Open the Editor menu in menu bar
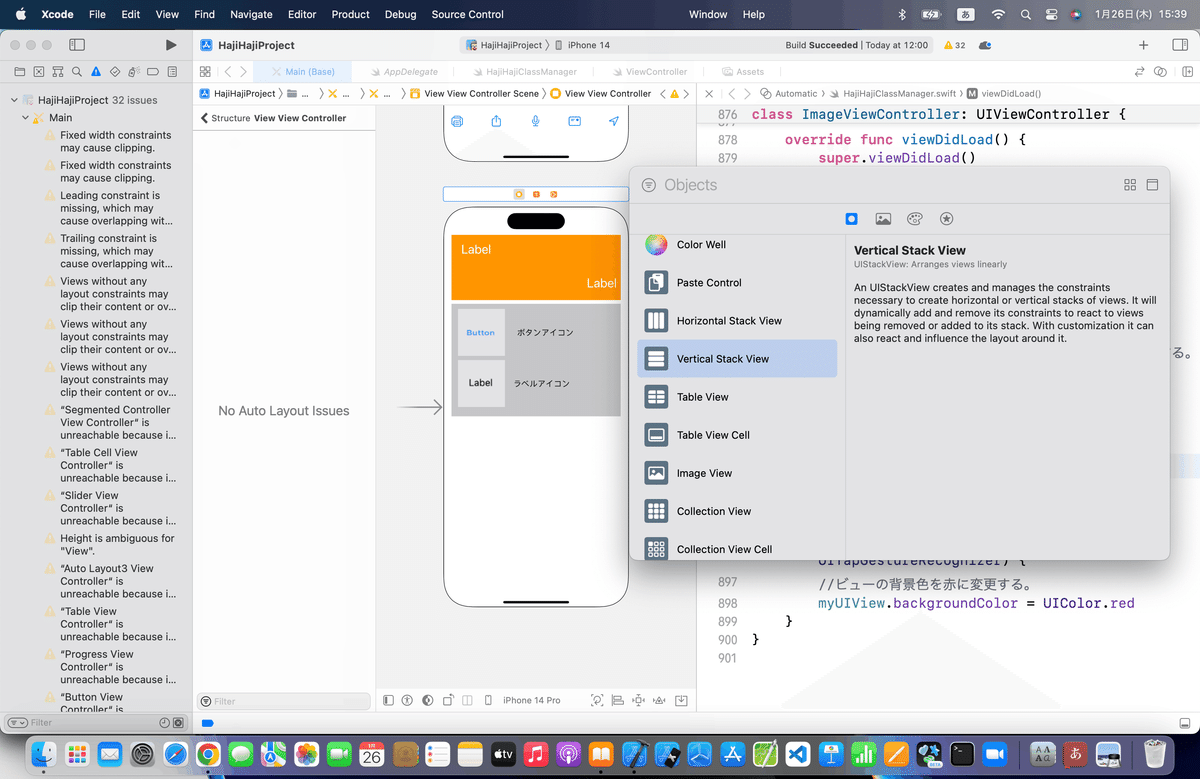 pos(302,14)
